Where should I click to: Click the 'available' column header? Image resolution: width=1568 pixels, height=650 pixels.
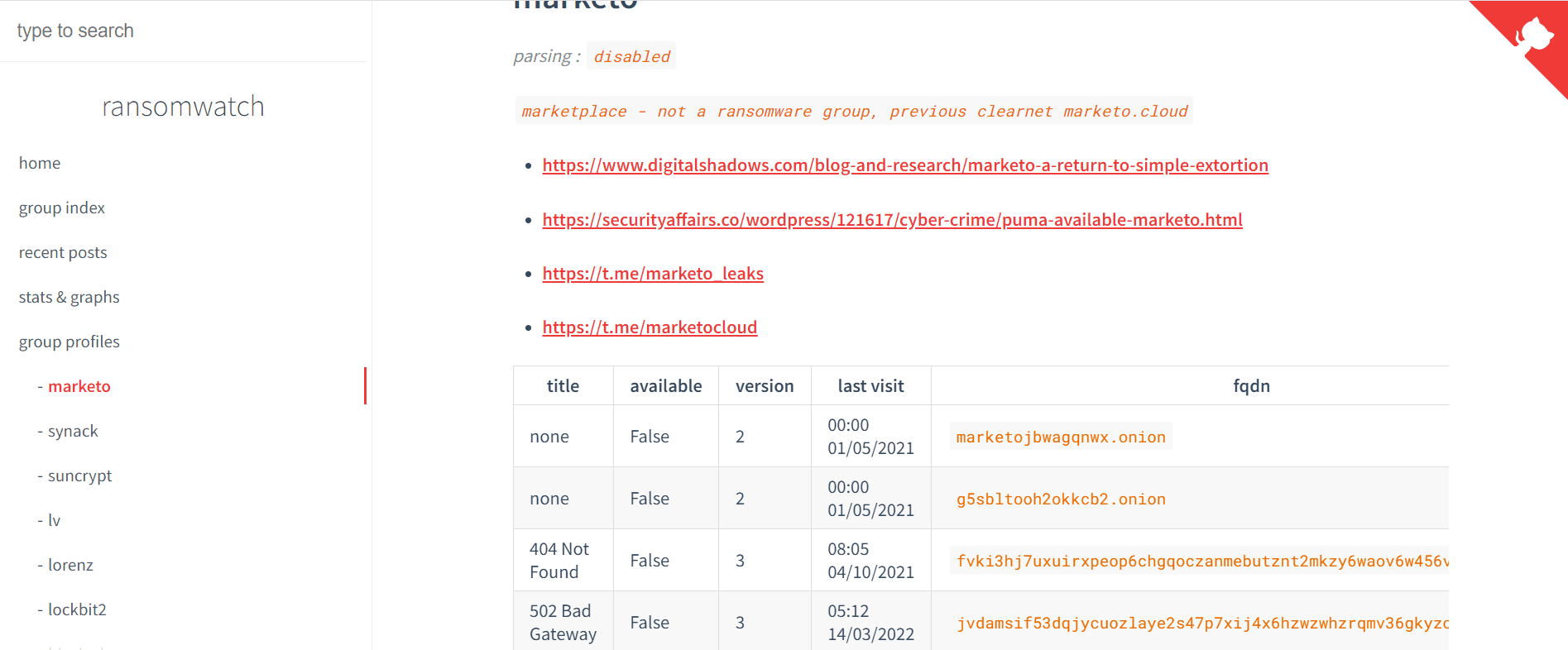[x=665, y=386]
